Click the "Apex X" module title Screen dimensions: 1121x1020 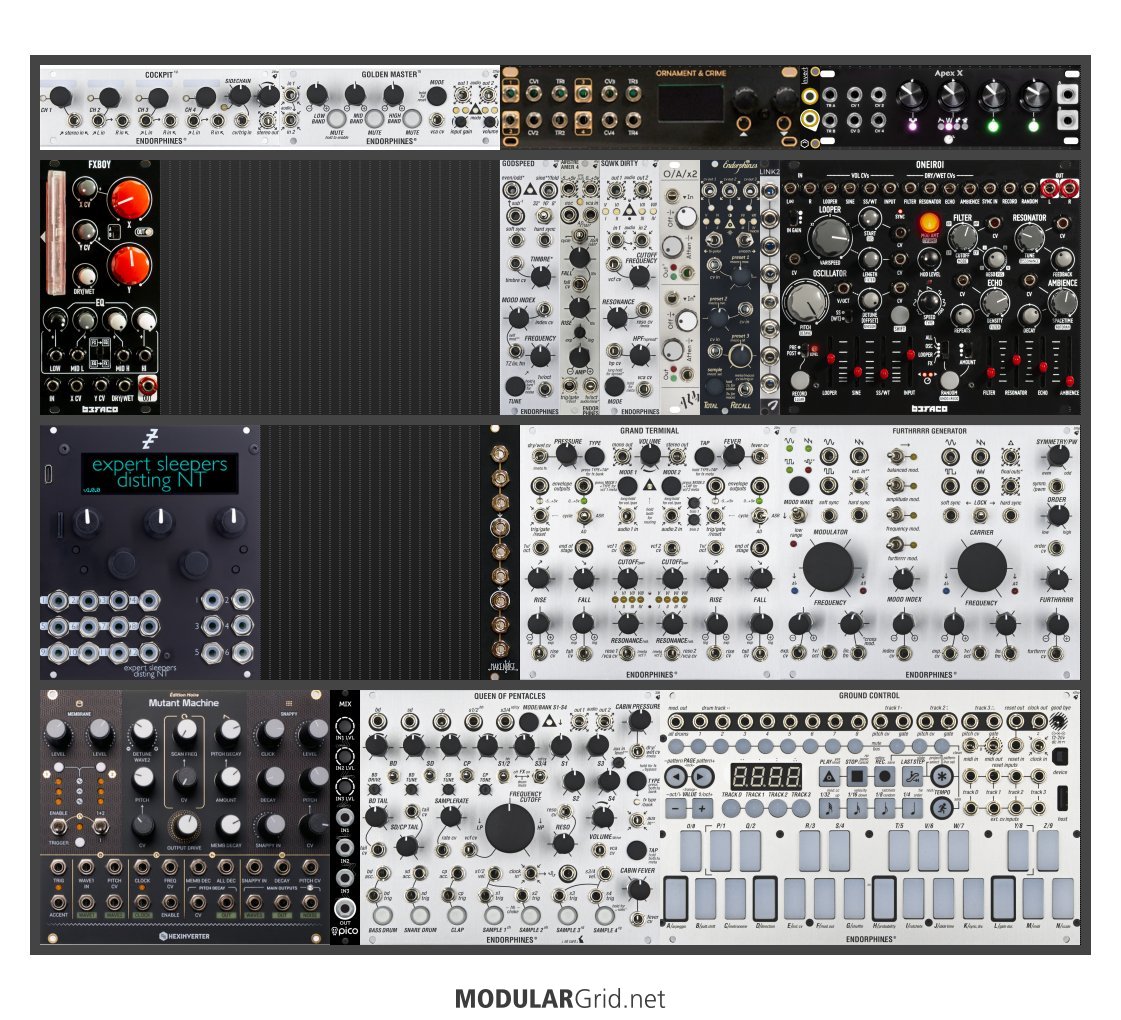pos(948,73)
